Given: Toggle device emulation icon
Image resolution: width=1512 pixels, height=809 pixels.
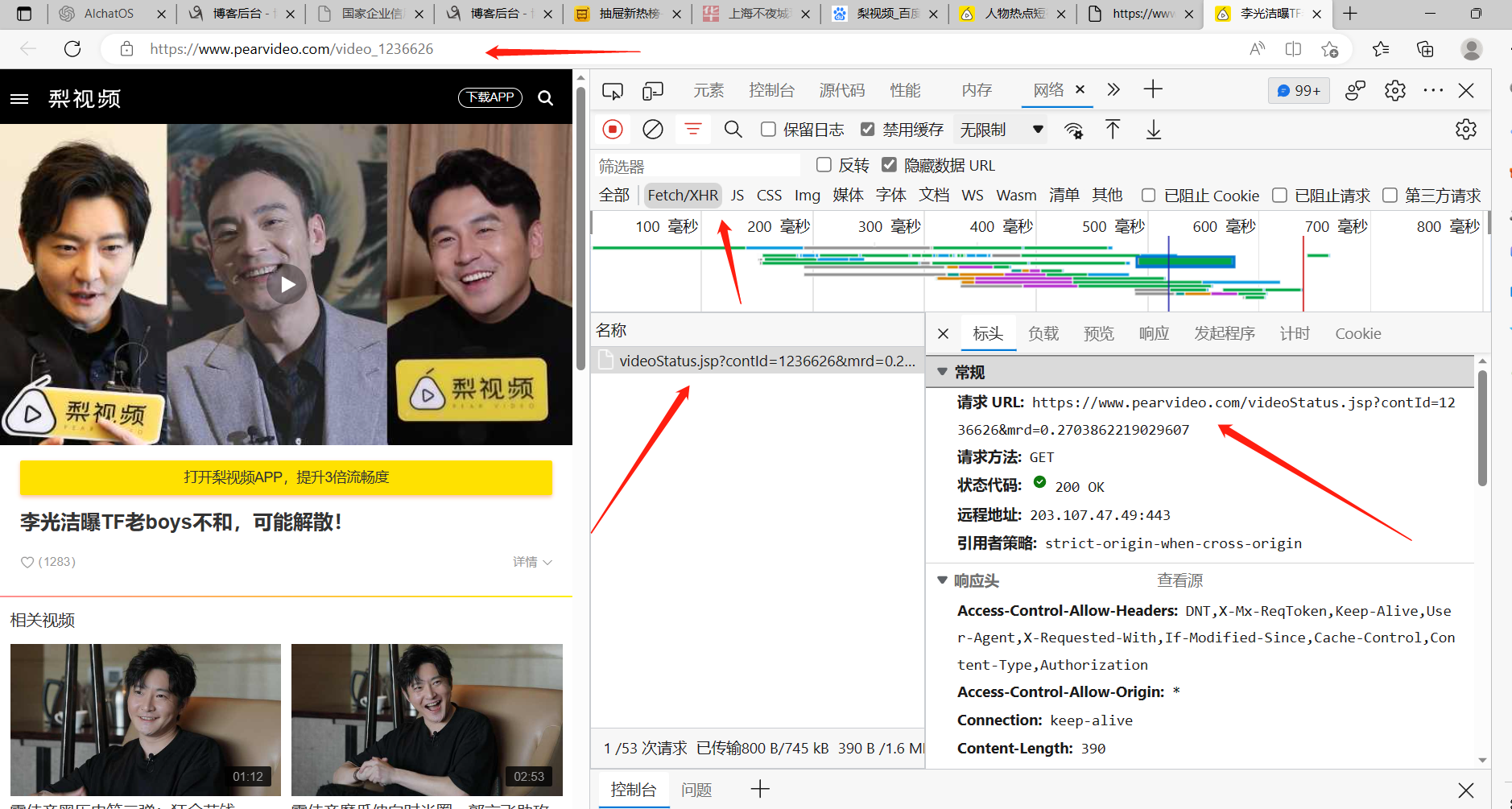Looking at the screenshot, I should (x=652, y=90).
